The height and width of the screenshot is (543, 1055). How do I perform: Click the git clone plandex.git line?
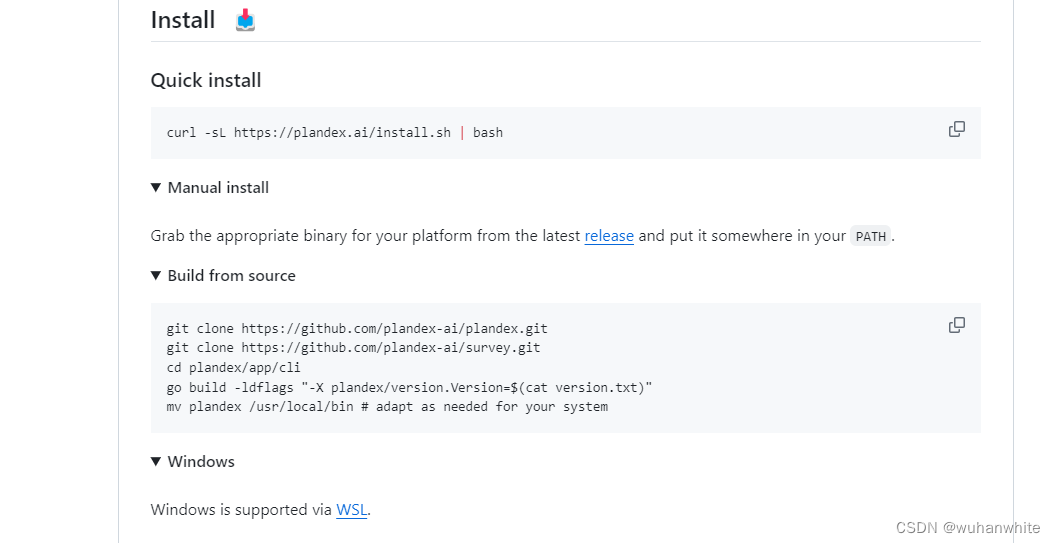click(357, 328)
